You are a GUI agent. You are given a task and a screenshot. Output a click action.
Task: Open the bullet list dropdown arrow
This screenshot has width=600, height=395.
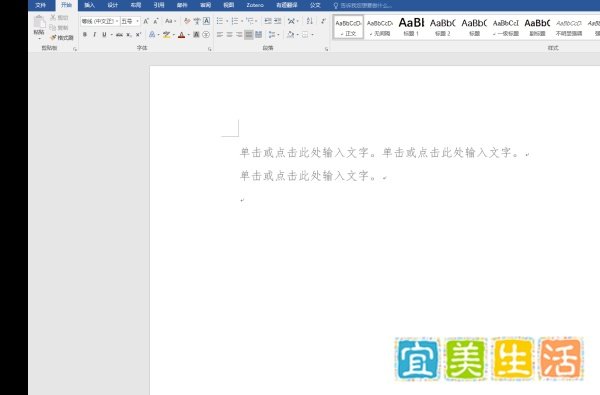pos(227,21)
